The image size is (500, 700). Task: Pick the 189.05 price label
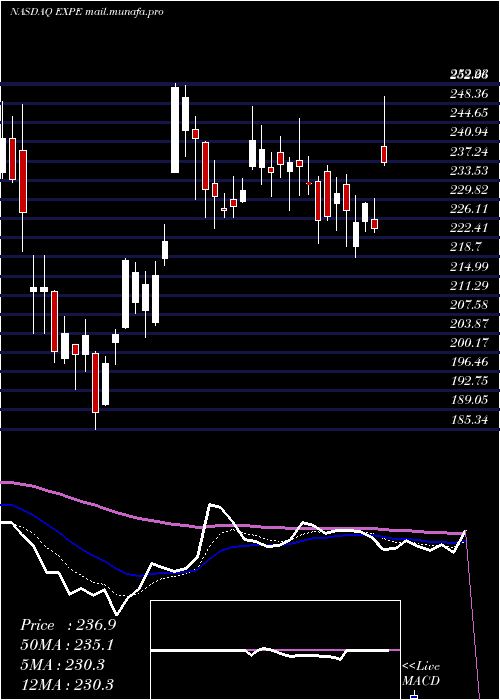(469, 400)
